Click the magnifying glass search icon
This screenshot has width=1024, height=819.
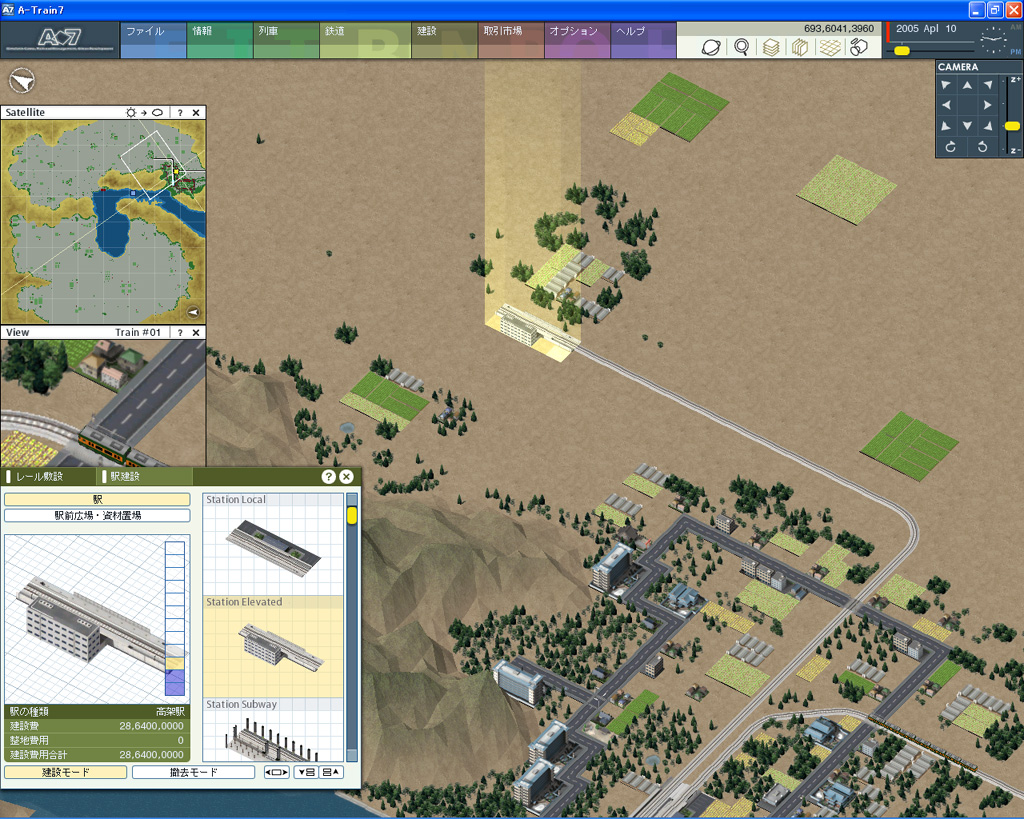741,47
